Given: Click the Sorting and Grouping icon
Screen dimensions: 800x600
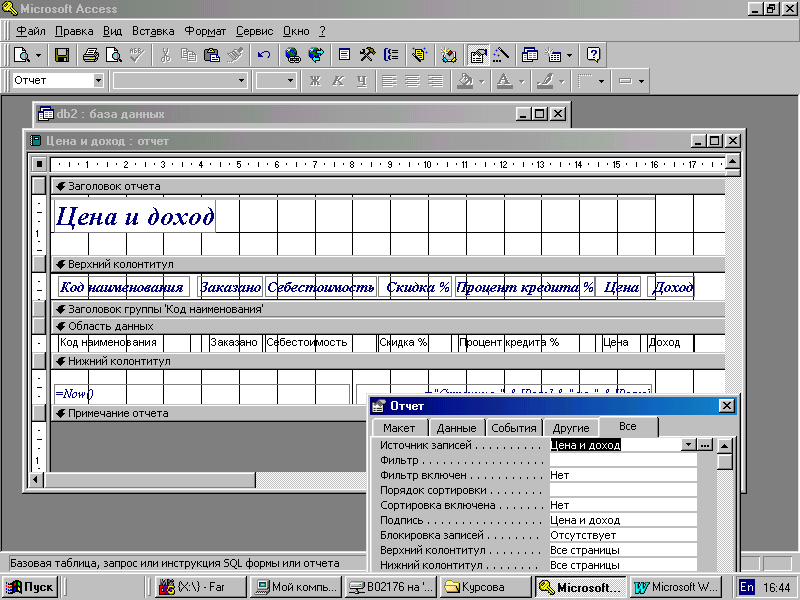Looking at the screenshot, I should click(391, 55).
